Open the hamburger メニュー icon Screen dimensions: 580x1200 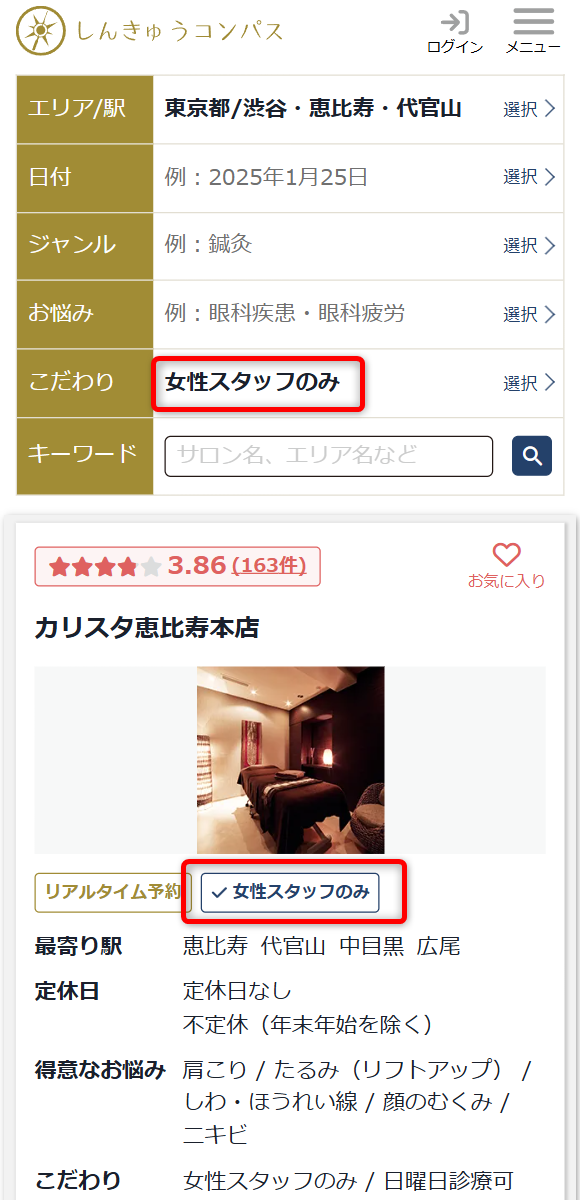point(533,31)
